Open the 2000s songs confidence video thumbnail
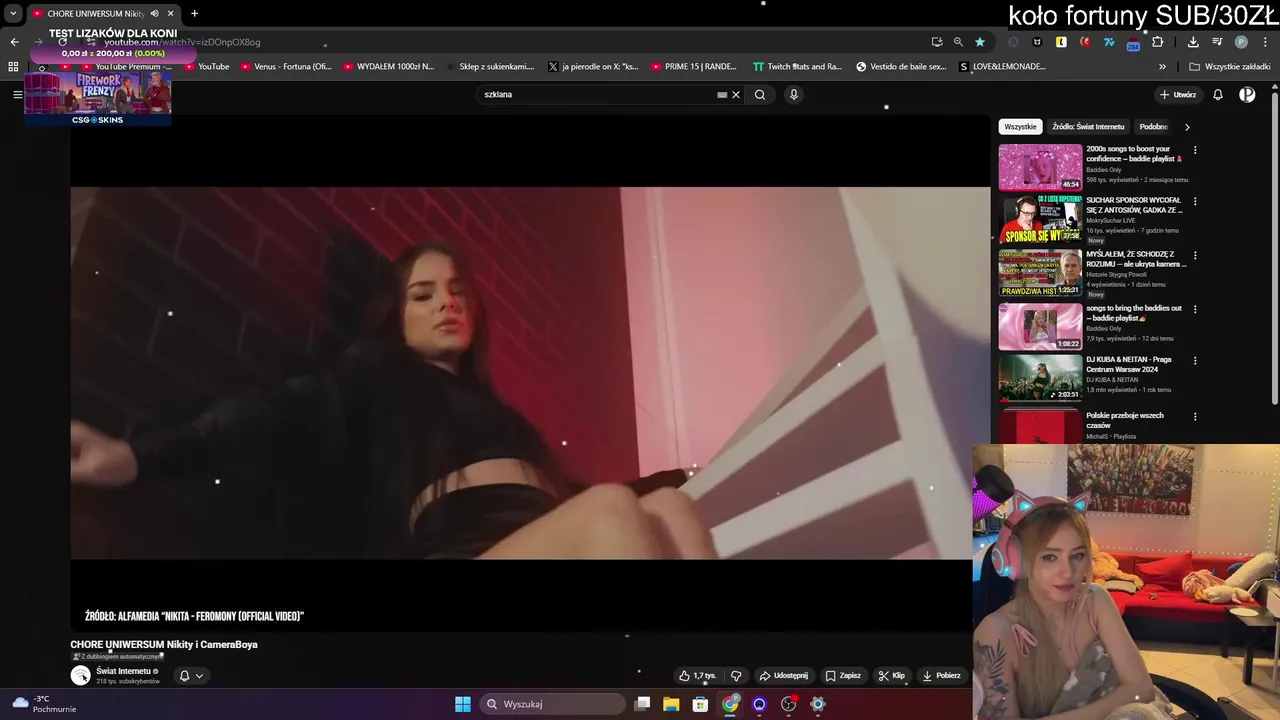Image resolution: width=1280 pixels, height=720 pixels. tap(1040, 167)
